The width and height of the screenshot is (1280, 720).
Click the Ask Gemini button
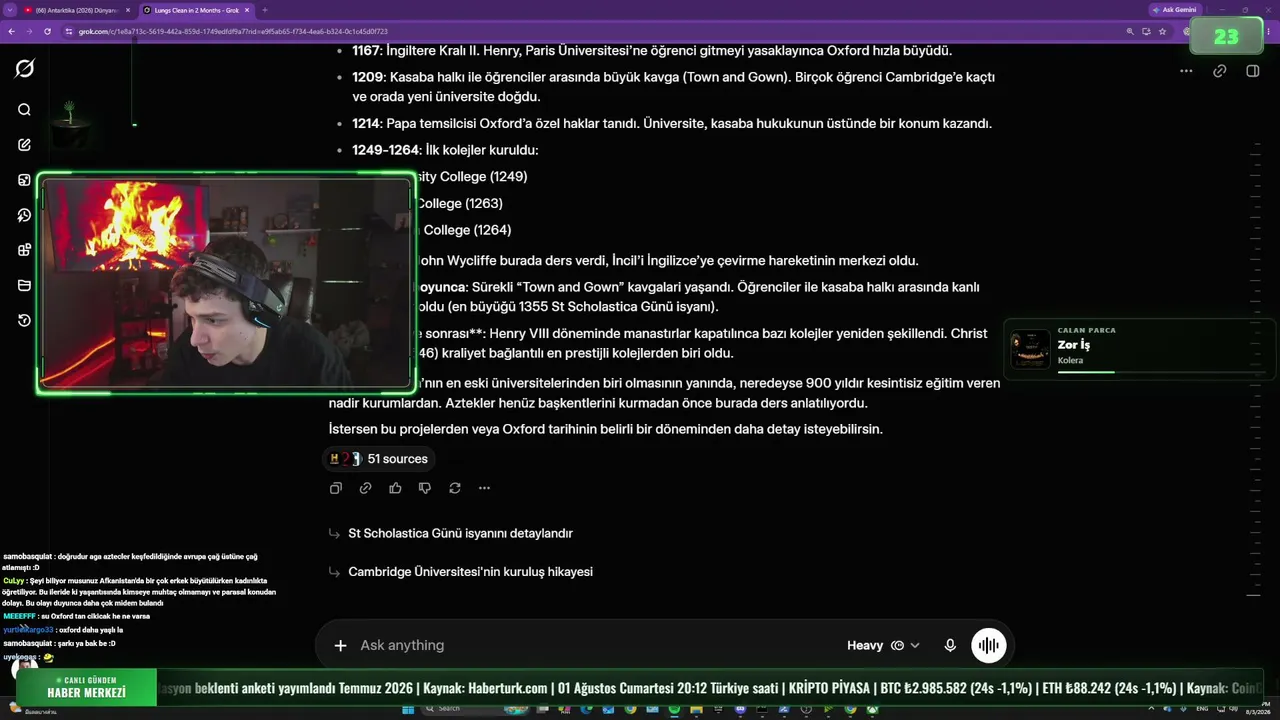click(1174, 10)
